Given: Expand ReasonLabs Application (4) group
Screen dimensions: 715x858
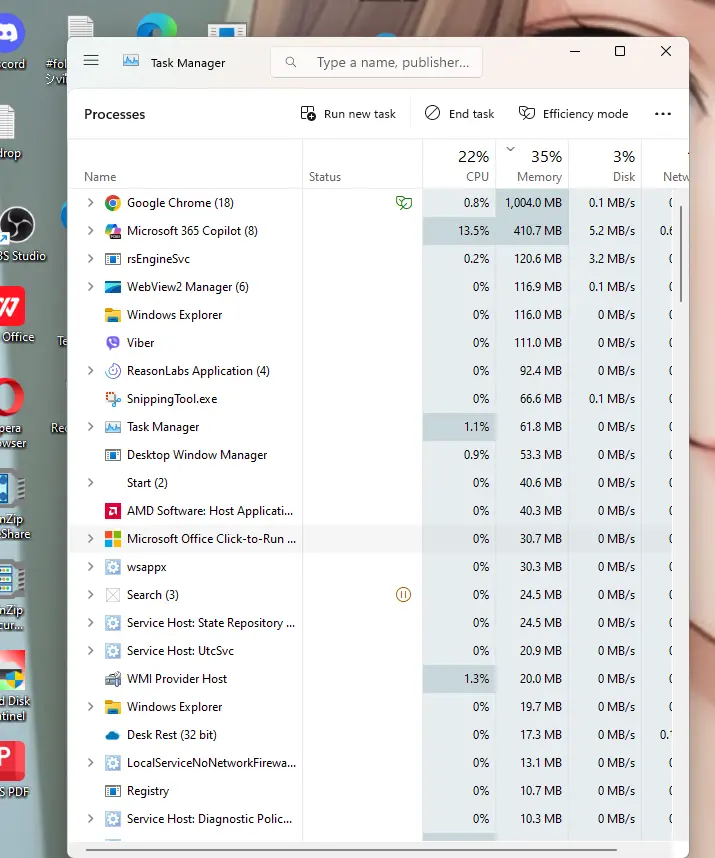Looking at the screenshot, I should (x=90, y=371).
